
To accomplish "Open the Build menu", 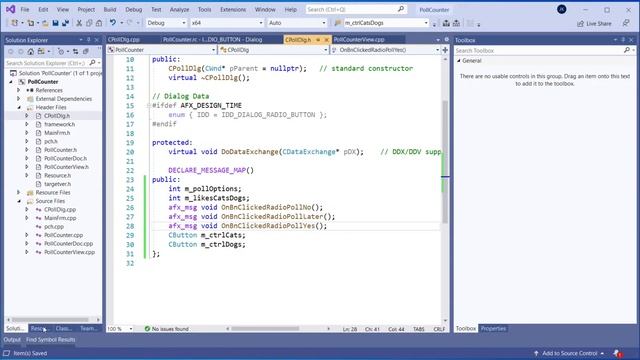I will click(109, 9).
